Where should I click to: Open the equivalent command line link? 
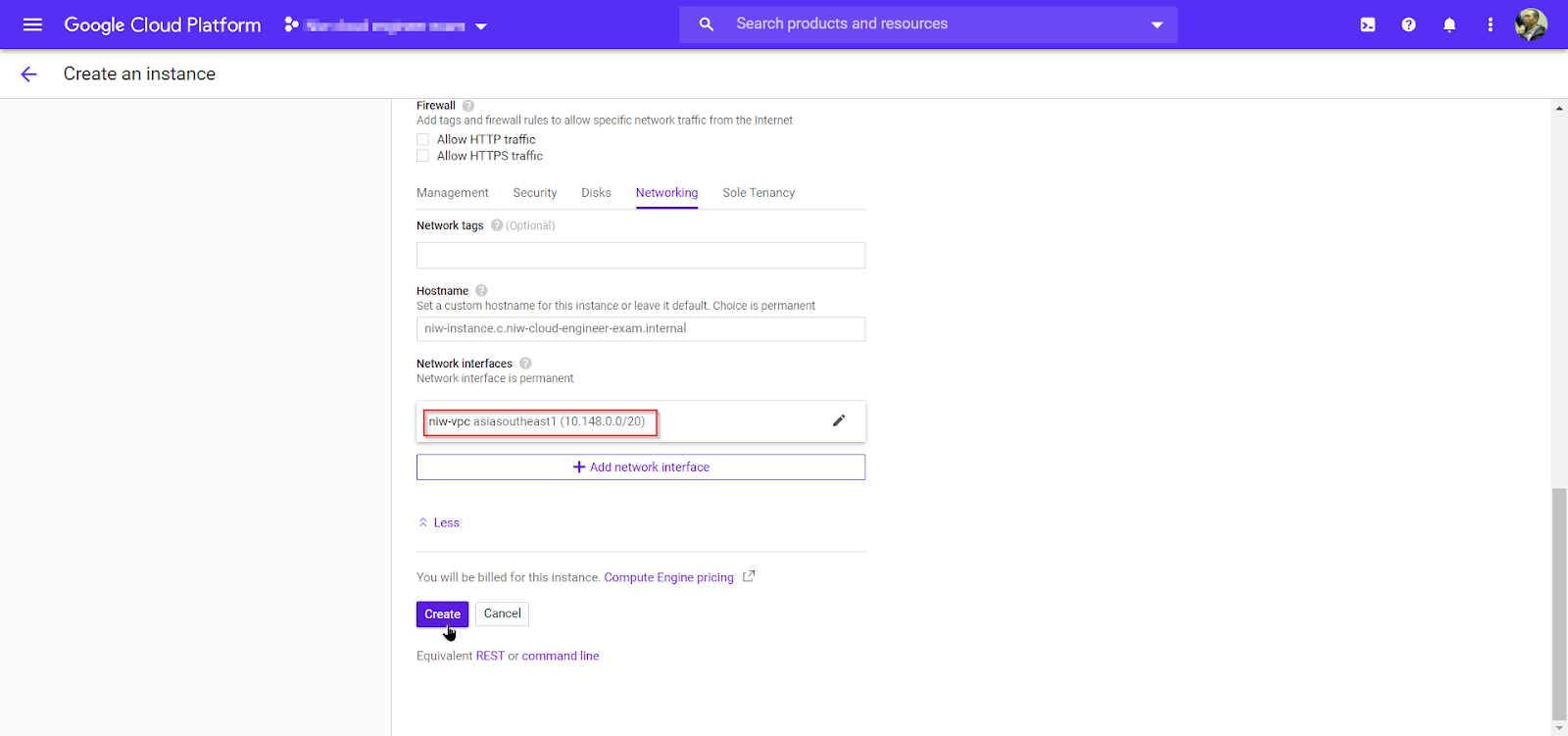pos(561,657)
